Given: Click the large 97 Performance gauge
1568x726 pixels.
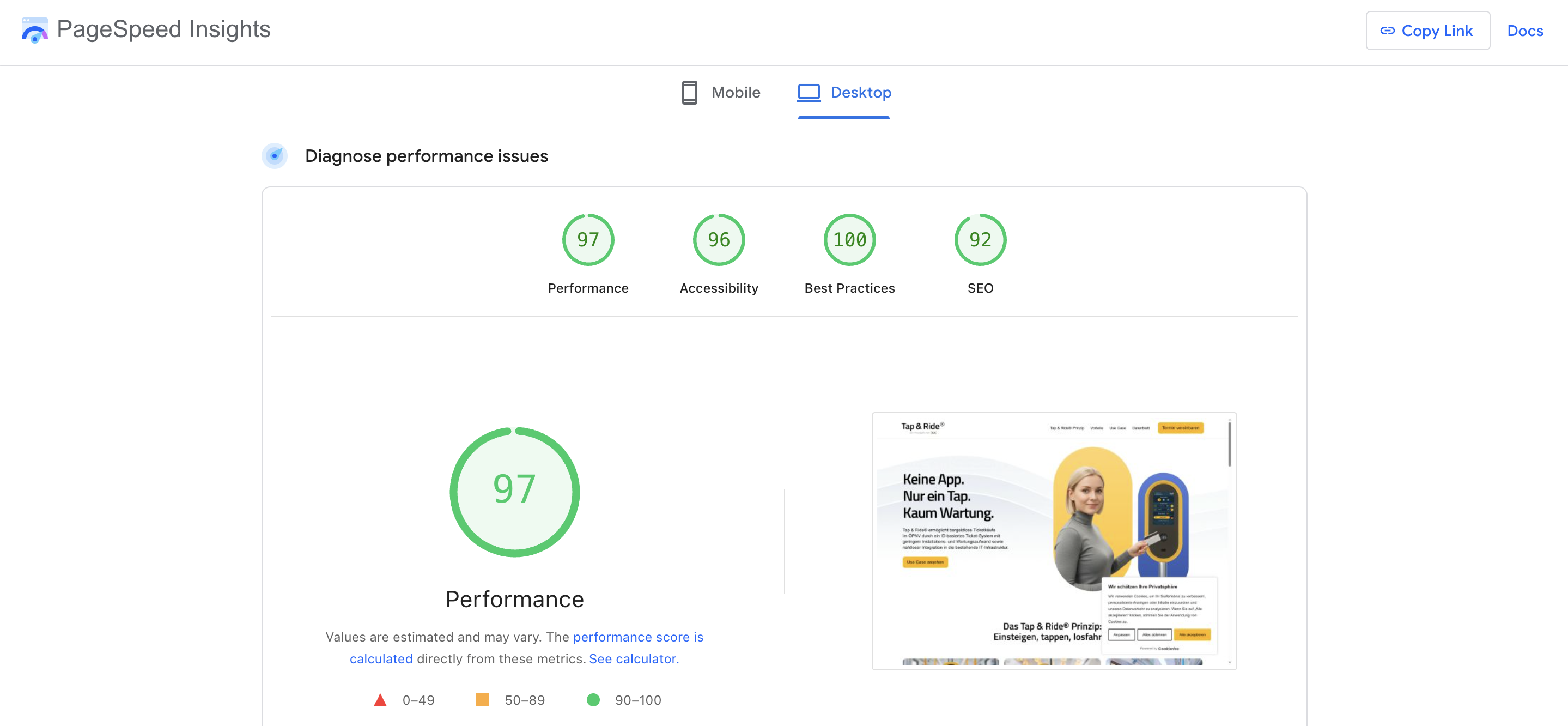Looking at the screenshot, I should [x=514, y=492].
